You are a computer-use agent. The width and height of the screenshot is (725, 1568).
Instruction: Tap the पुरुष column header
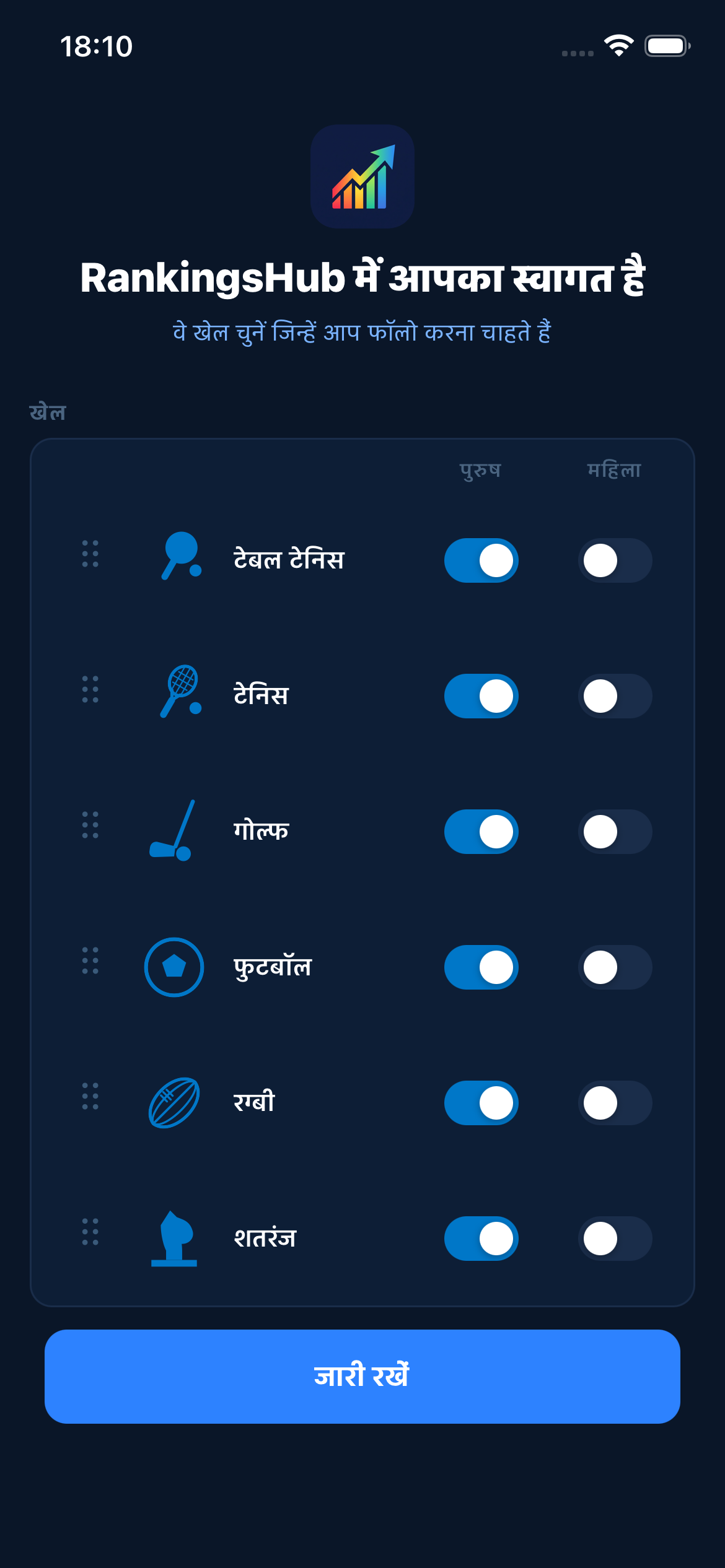point(480,470)
